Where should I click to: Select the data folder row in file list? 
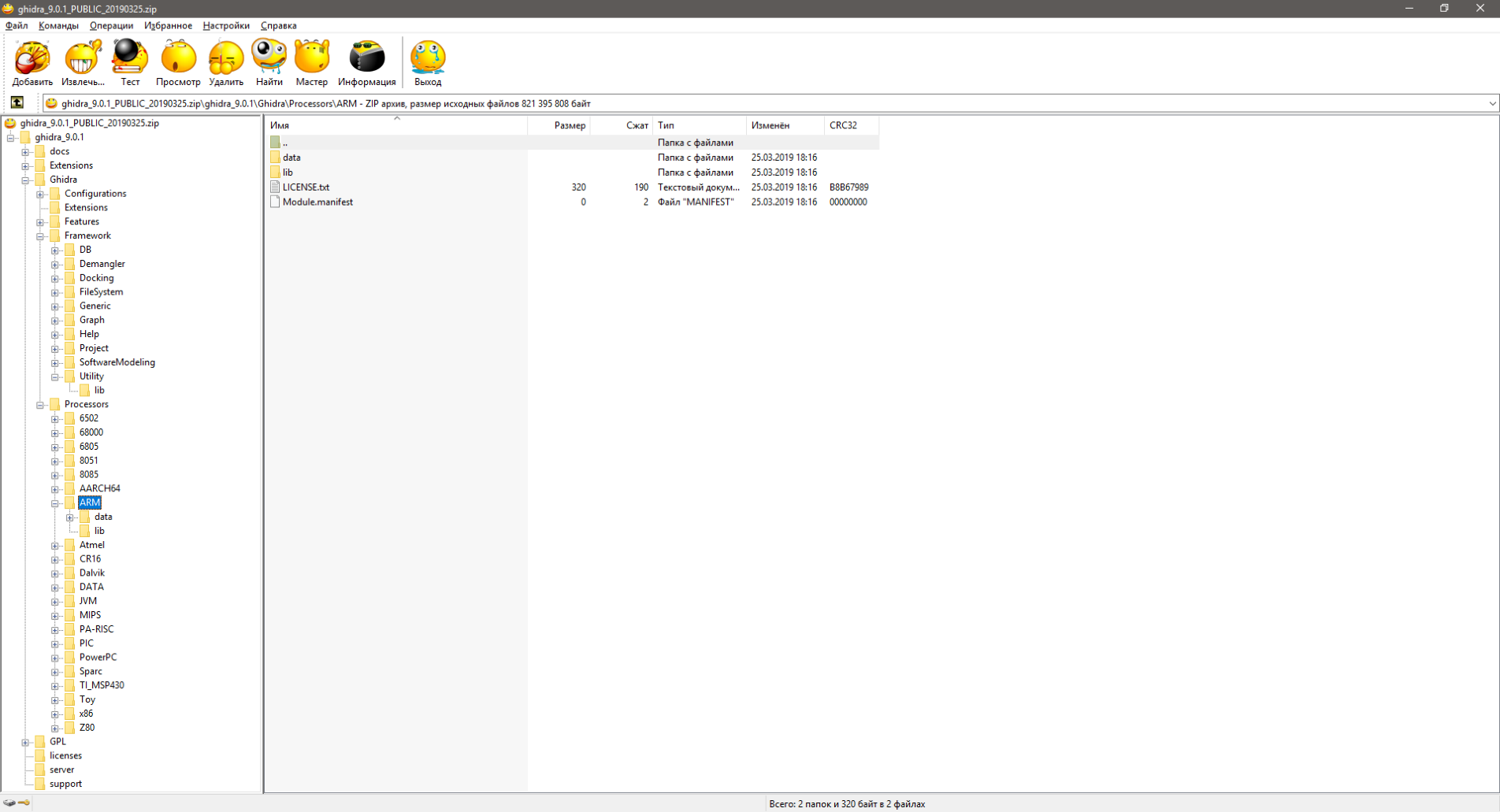573,158
